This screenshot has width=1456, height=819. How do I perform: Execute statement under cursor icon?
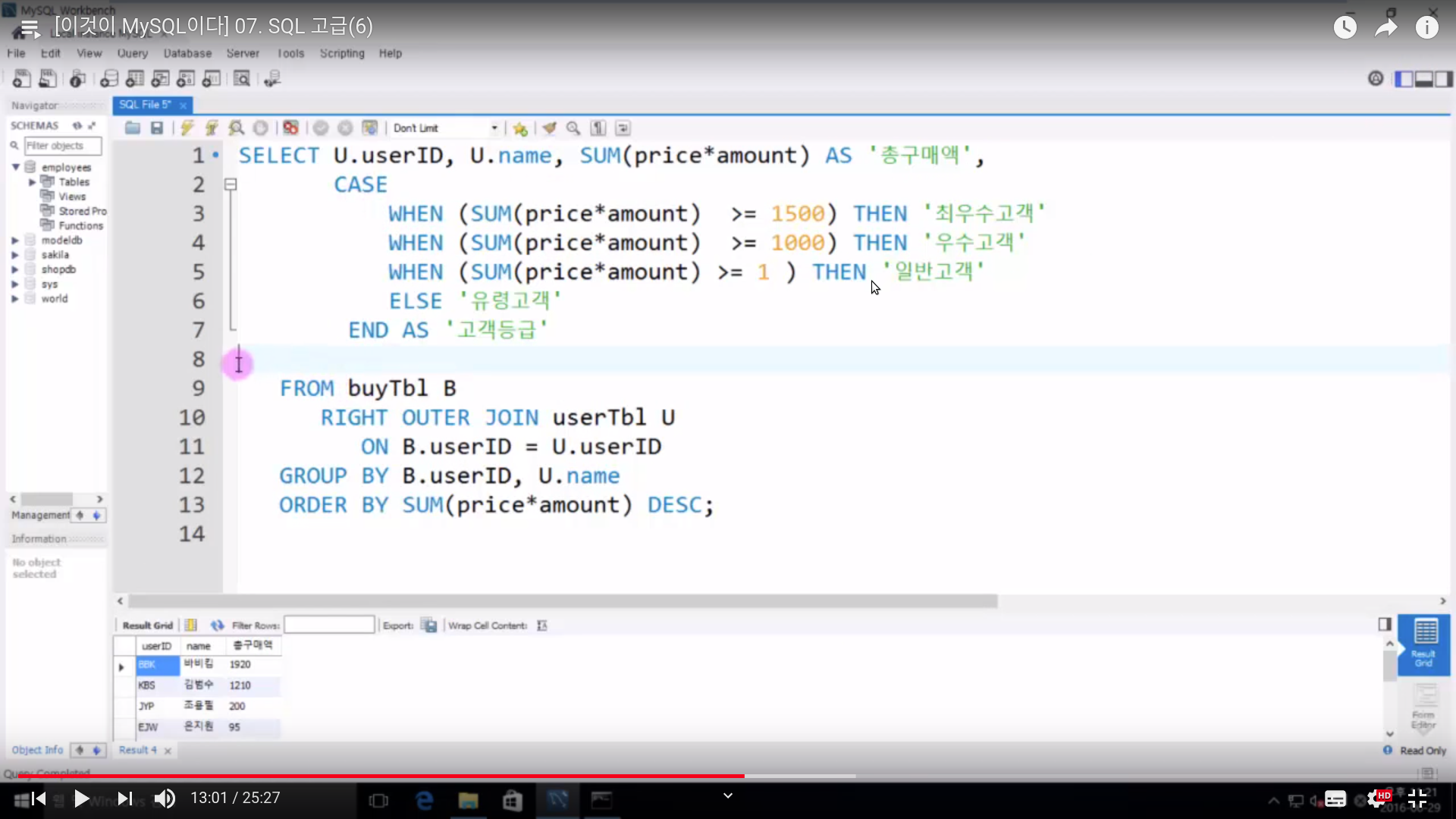pos(212,128)
